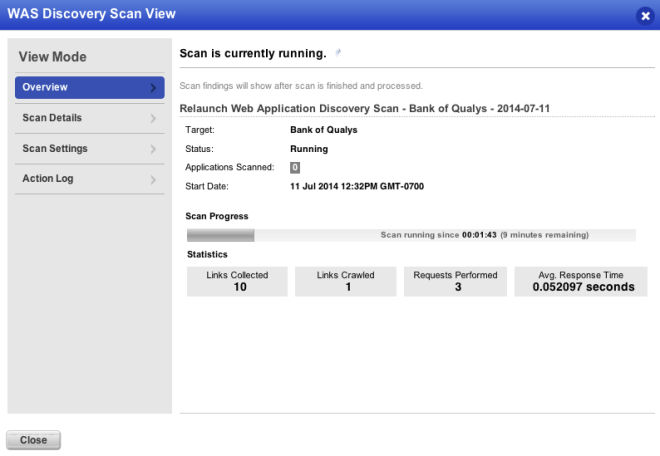The image size is (660, 456).
Task: Click the 'View Mode' sidebar heading
Action: [53, 57]
